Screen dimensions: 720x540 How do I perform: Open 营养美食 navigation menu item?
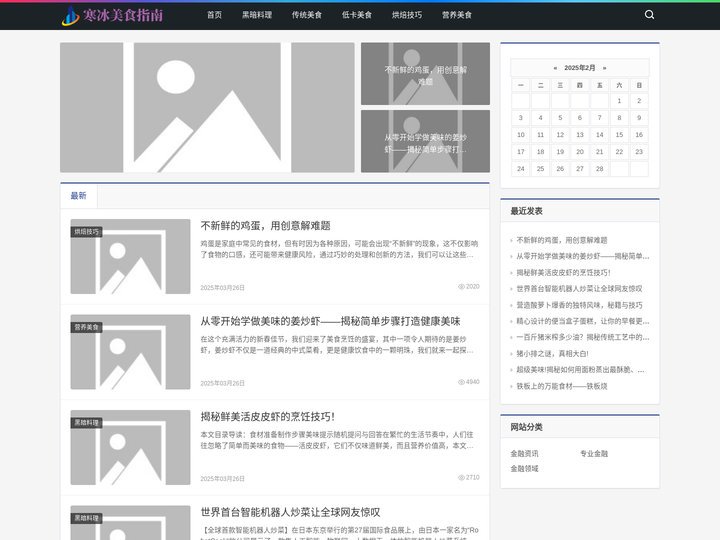tap(457, 15)
